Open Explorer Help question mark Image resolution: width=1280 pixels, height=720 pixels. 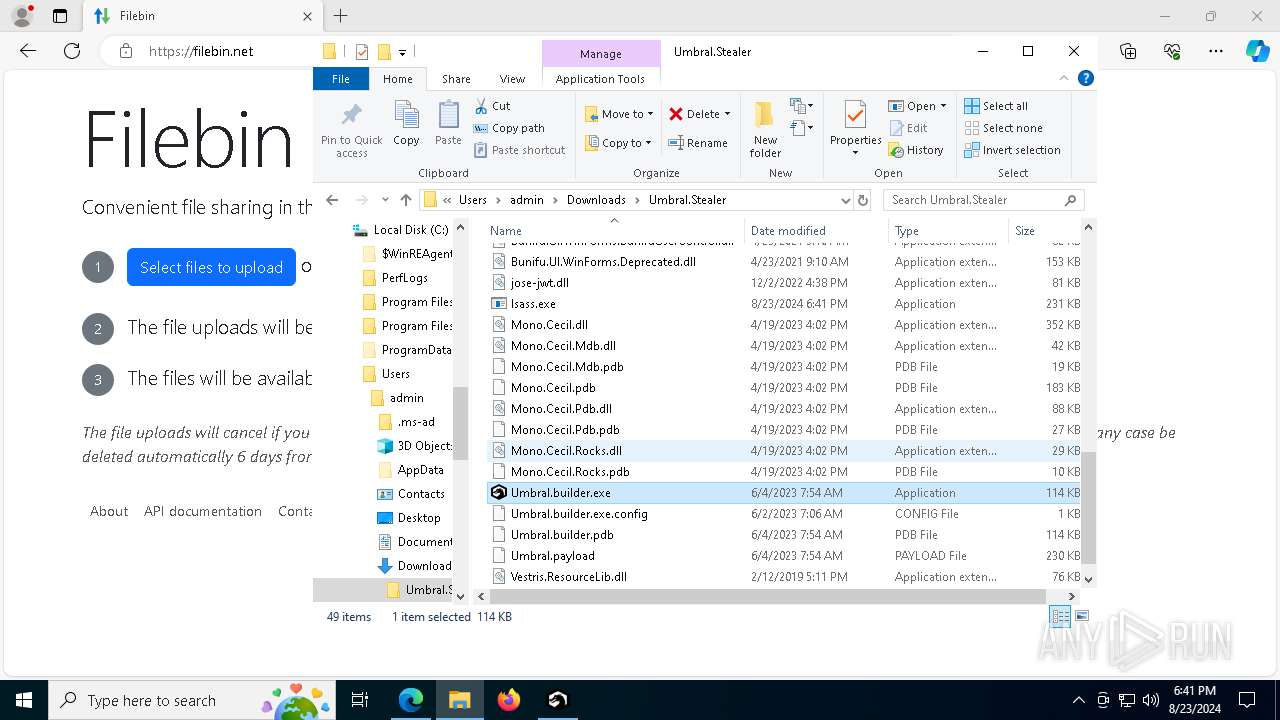click(1085, 78)
